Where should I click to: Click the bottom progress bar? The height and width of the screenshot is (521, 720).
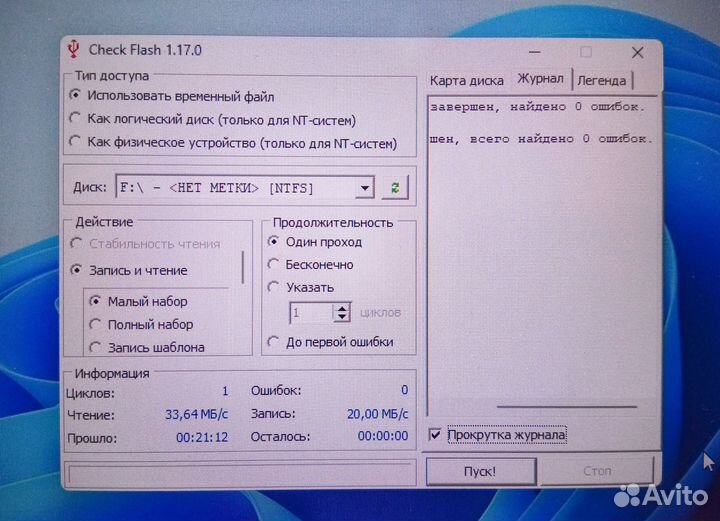240,473
